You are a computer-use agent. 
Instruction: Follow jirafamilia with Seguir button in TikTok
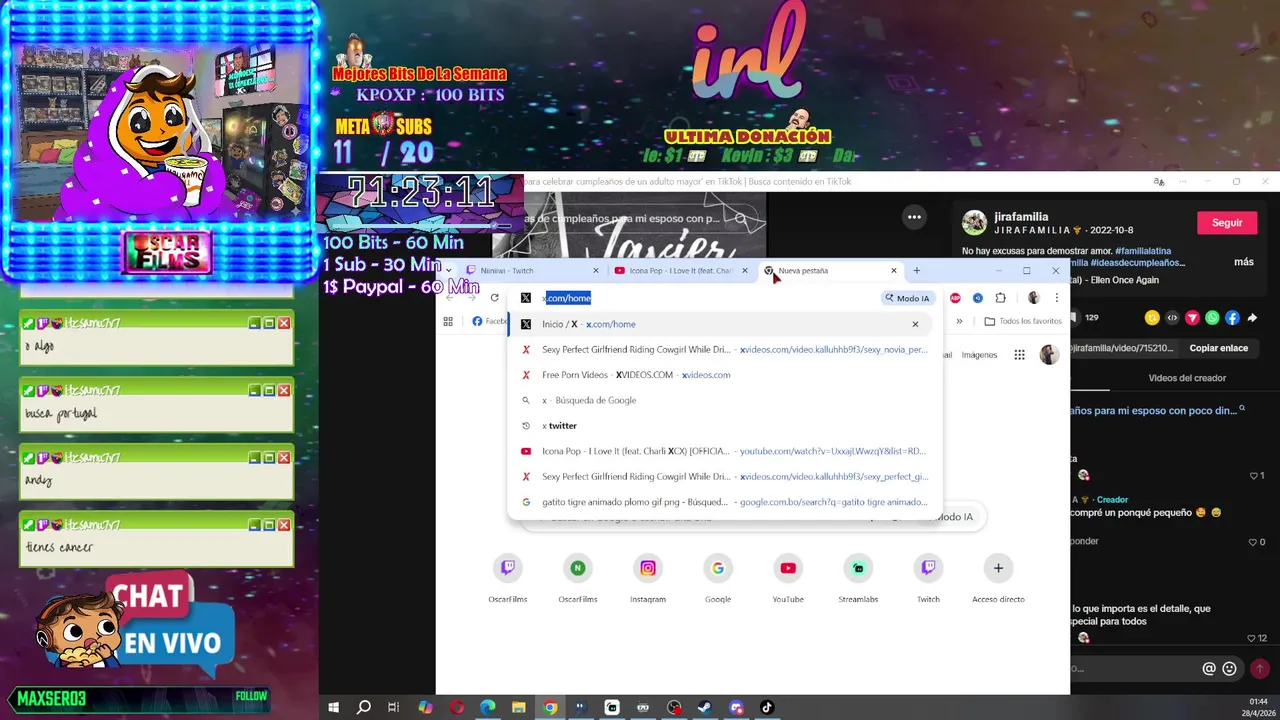pos(1227,223)
